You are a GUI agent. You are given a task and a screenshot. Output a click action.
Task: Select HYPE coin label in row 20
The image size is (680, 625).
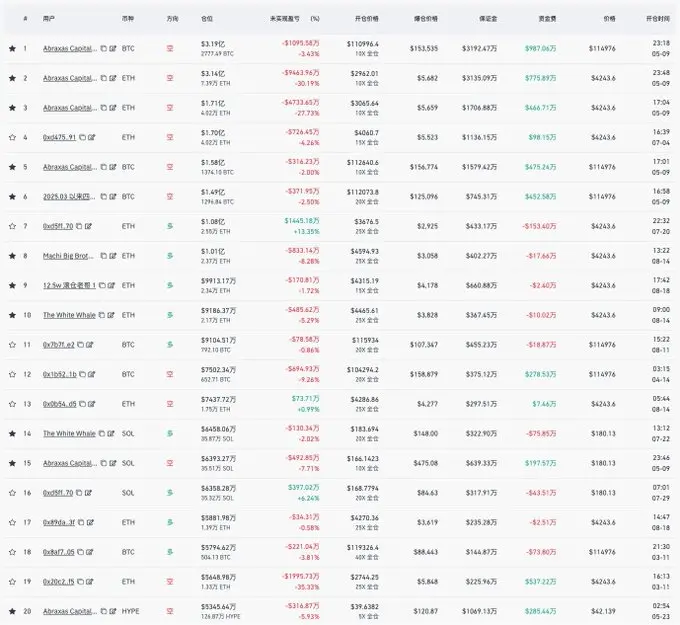click(131, 611)
